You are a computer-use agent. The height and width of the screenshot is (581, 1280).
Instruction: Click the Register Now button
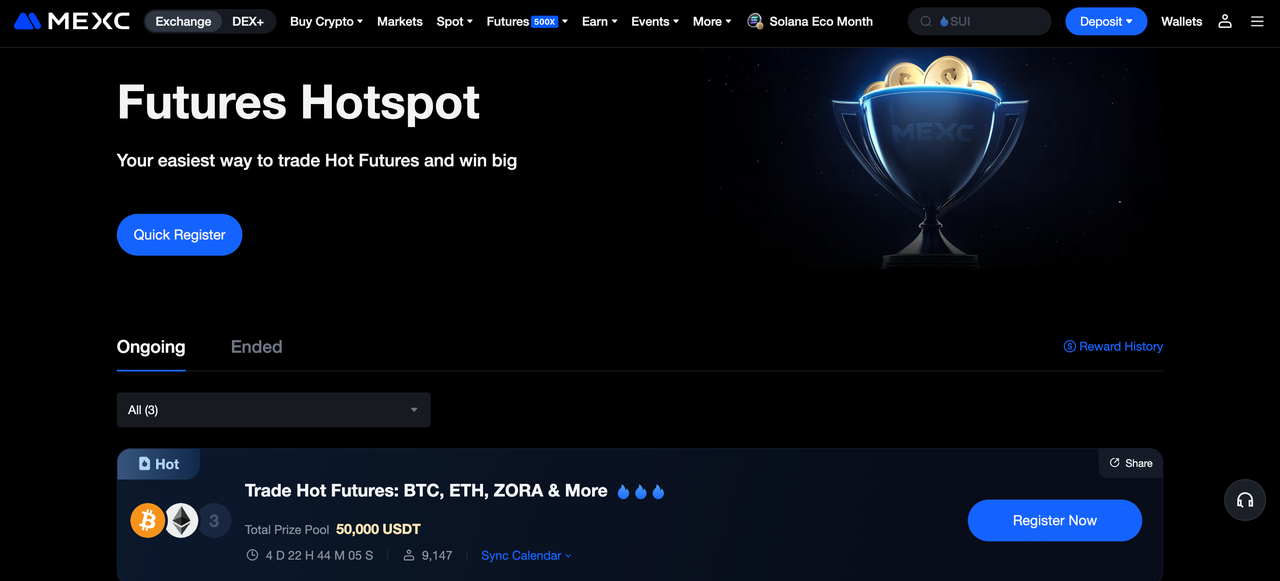pos(1055,520)
